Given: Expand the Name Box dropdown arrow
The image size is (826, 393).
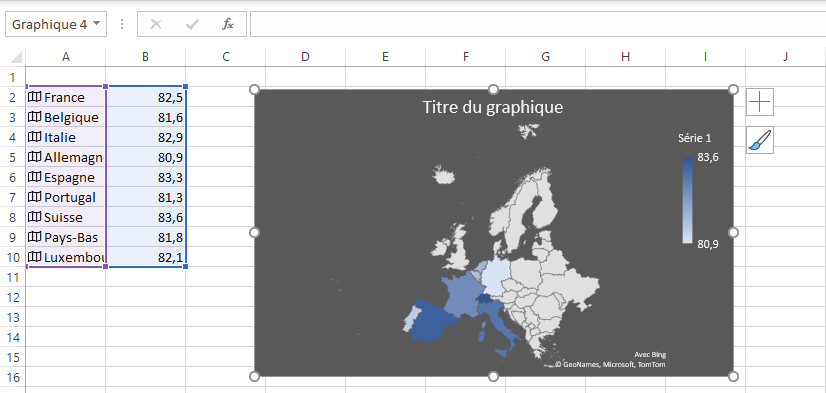Looking at the screenshot, I should (96, 24).
